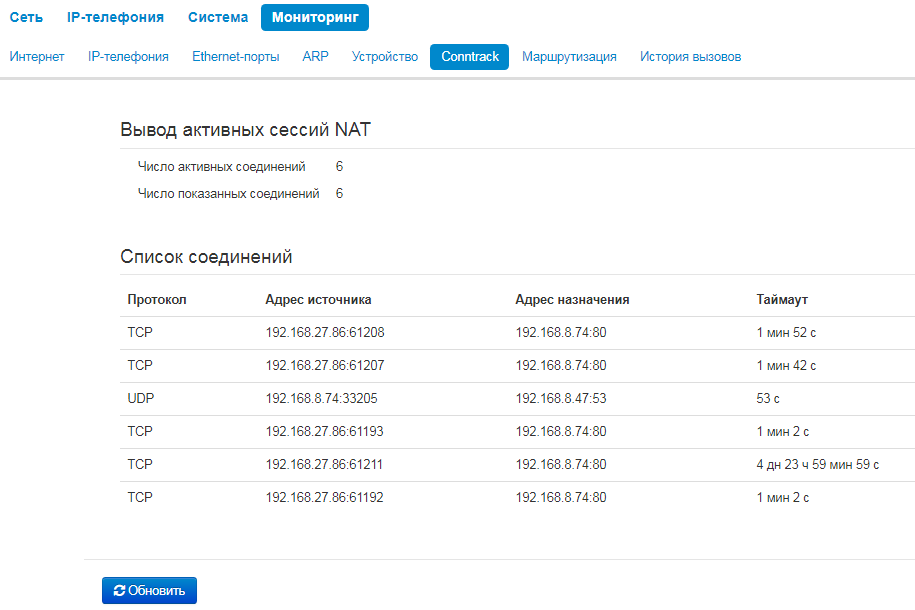Click source address 192.168.27.86:61211
The image size is (915, 610).
coord(325,464)
